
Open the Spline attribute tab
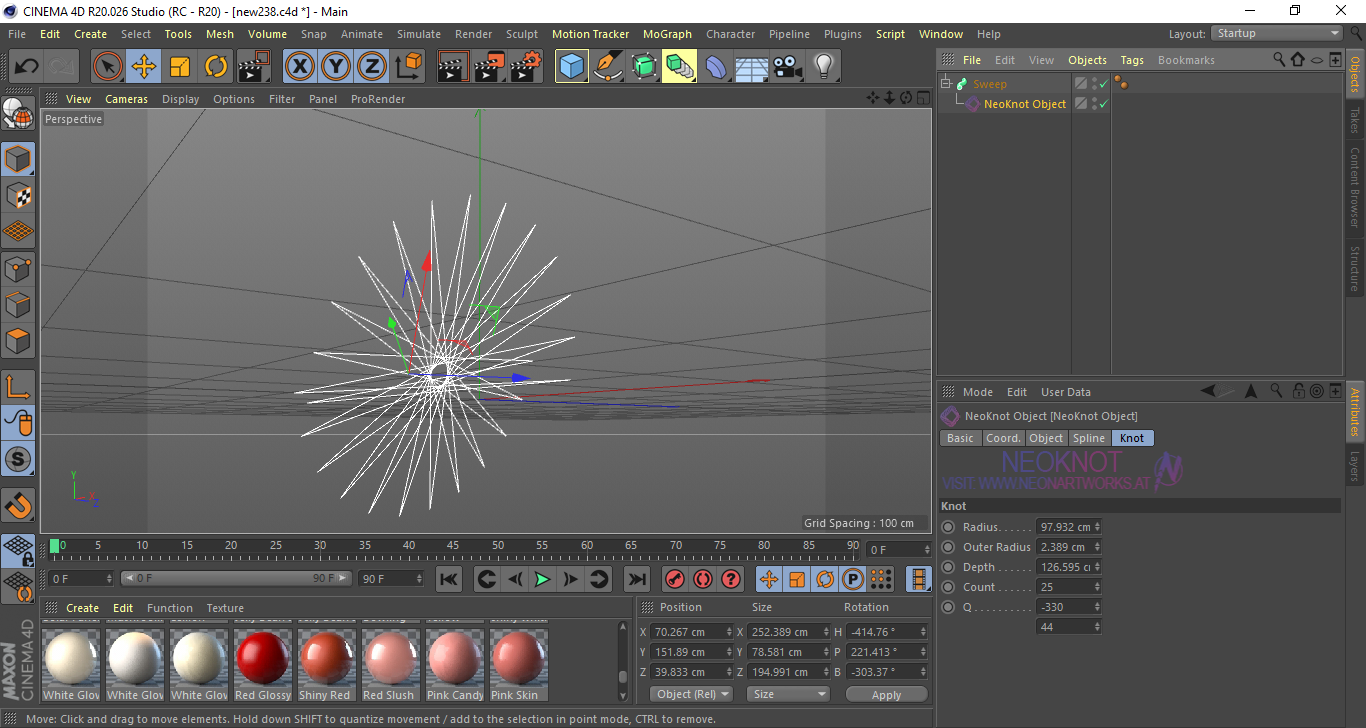(x=1089, y=438)
